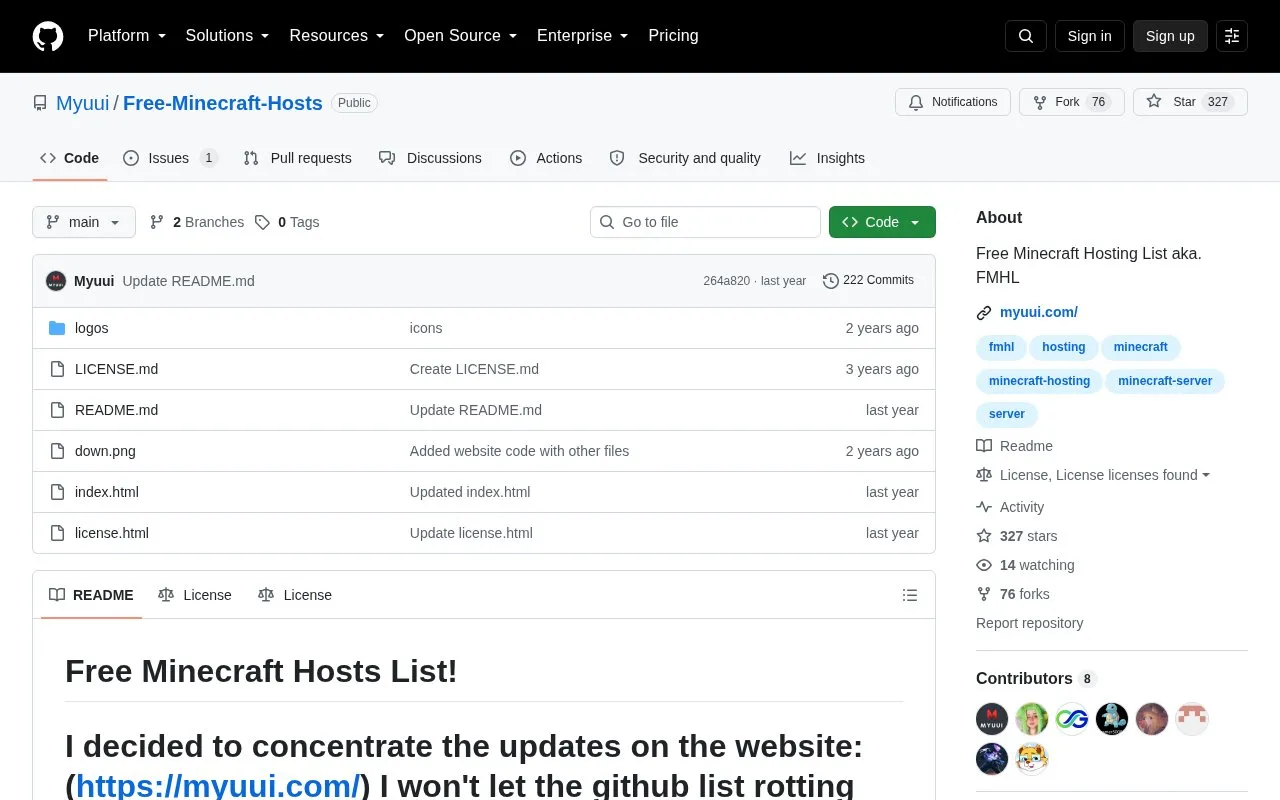Click the blue infinity-logo contributor avatar
Viewport: 1280px width, 800px height.
point(1072,718)
